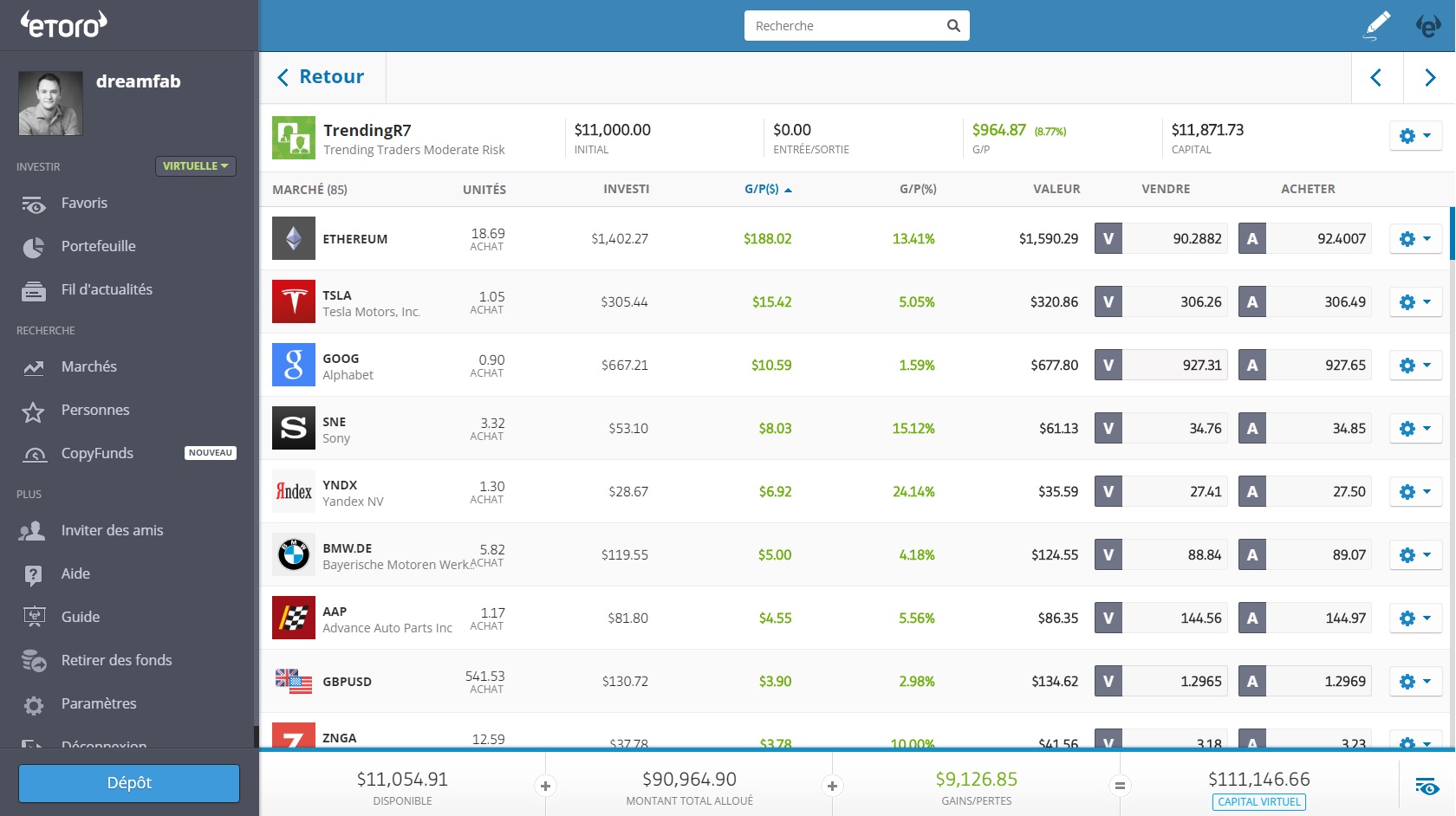This screenshot has height=816, width=1456.
Task: Click the eToro logo icon at top right
Action: [1427, 26]
